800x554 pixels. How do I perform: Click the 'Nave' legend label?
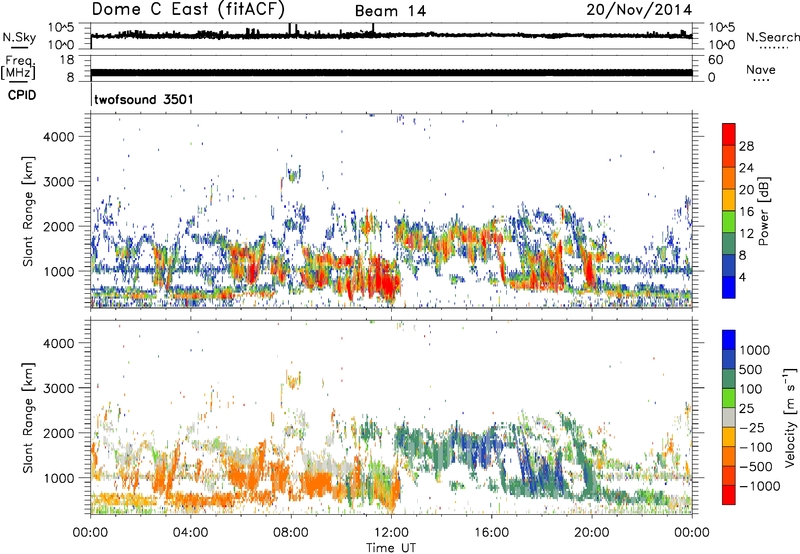pyautogui.click(x=761, y=69)
